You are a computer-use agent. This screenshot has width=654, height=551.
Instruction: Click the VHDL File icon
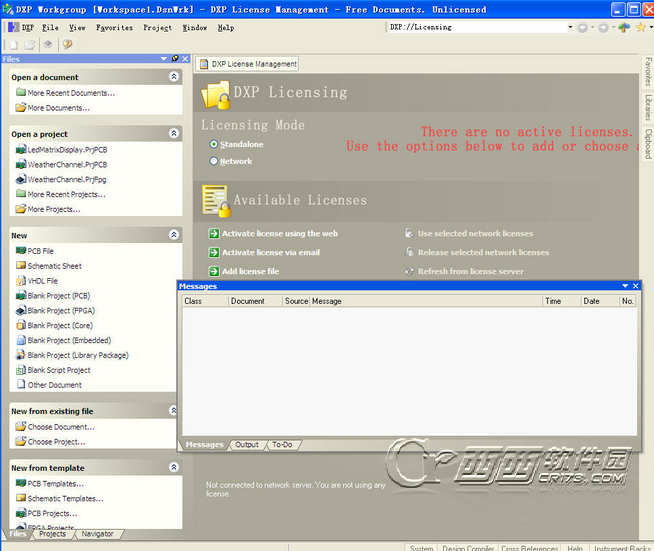21,281
